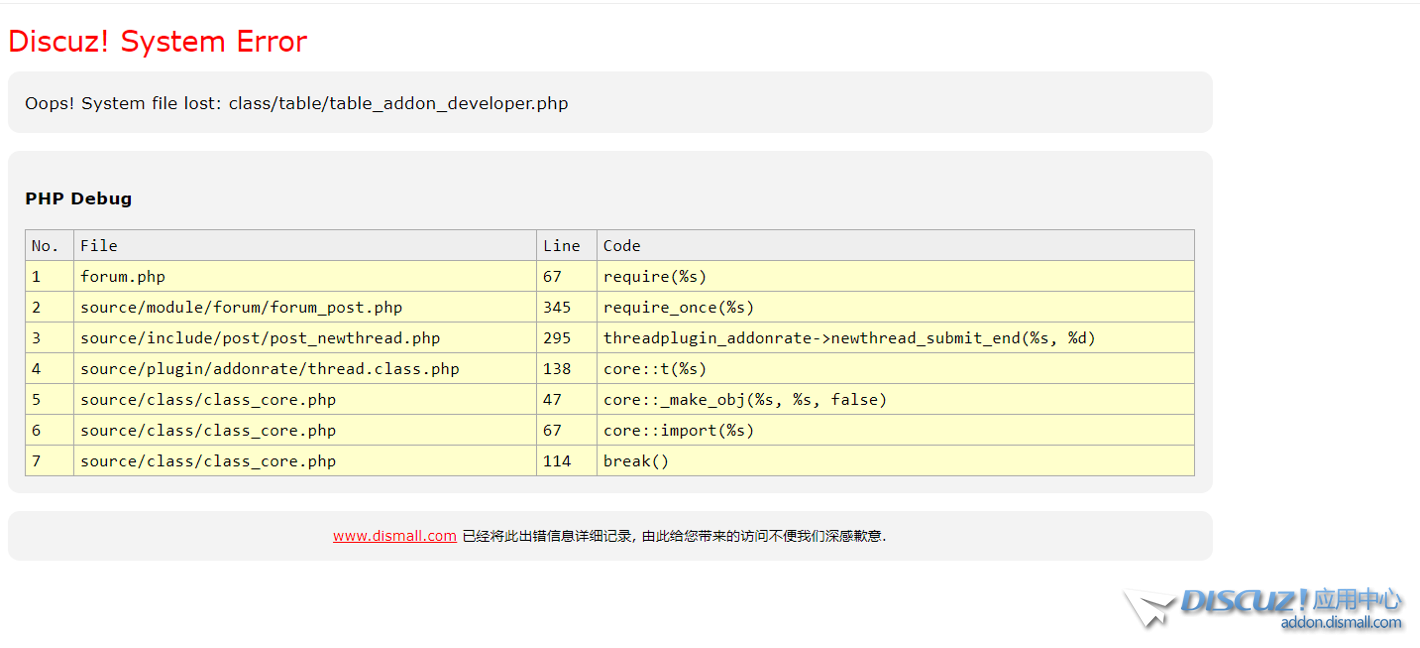The image size is (1420, 648).
Task: Click the lost file path error message
Action: tap(296, 103)
